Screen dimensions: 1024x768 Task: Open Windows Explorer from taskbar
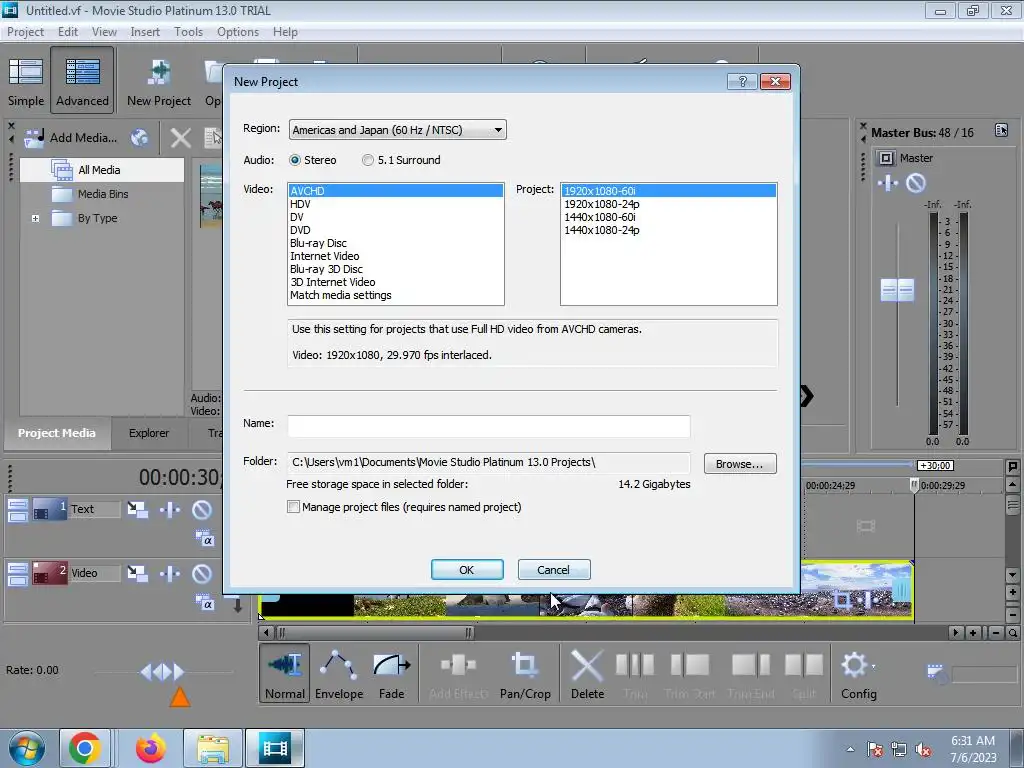(x=213, y=748)
